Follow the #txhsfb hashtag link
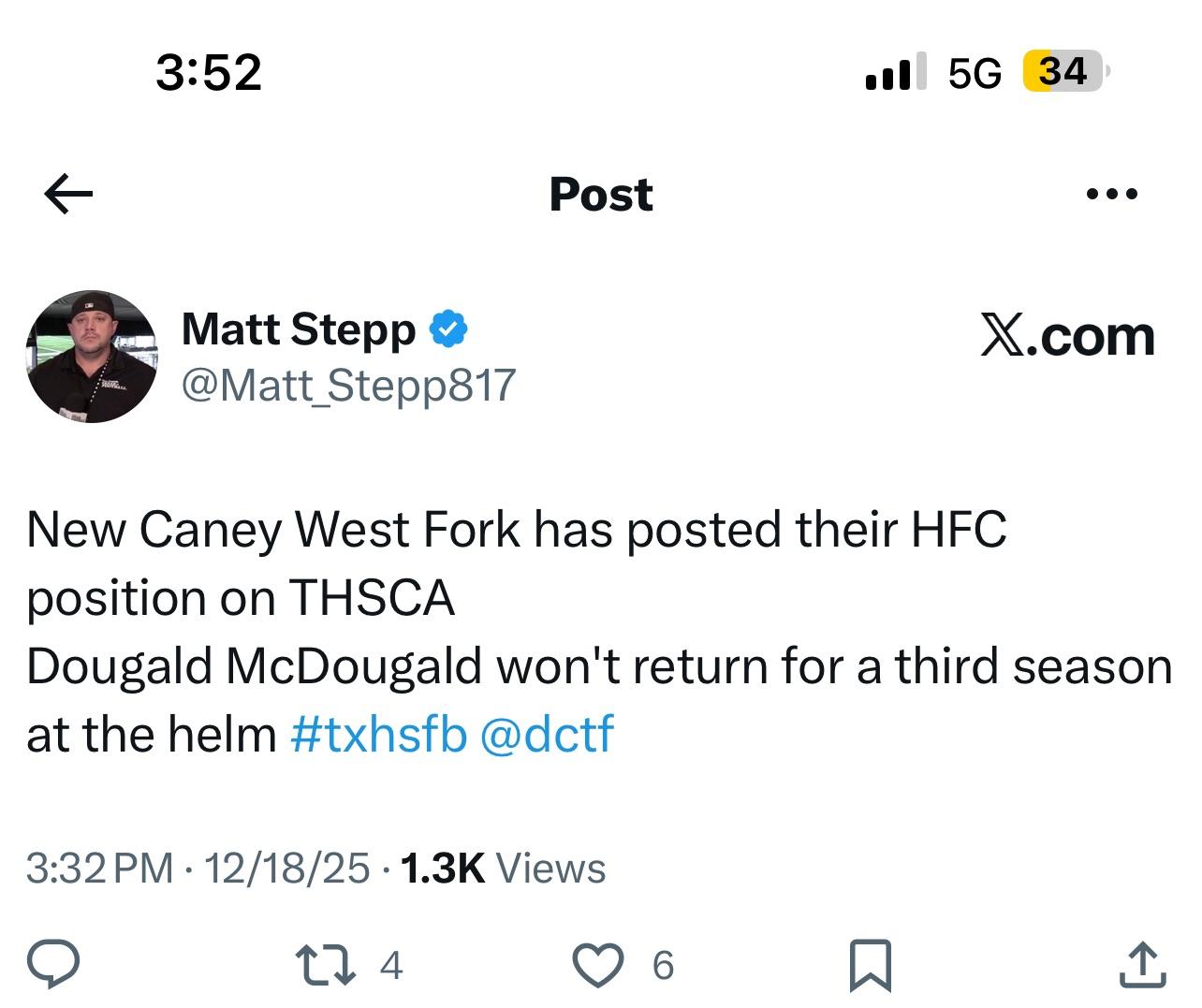This screenshot has width=1202, height=1008. (378, 734)
